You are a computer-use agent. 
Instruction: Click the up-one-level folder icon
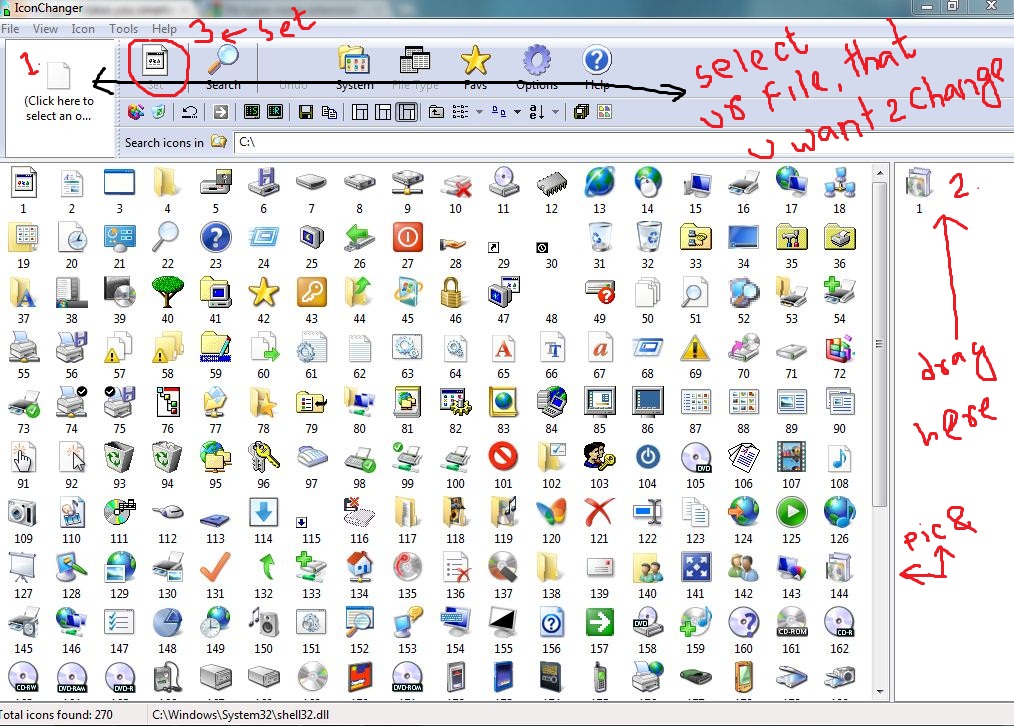point(435,111)
